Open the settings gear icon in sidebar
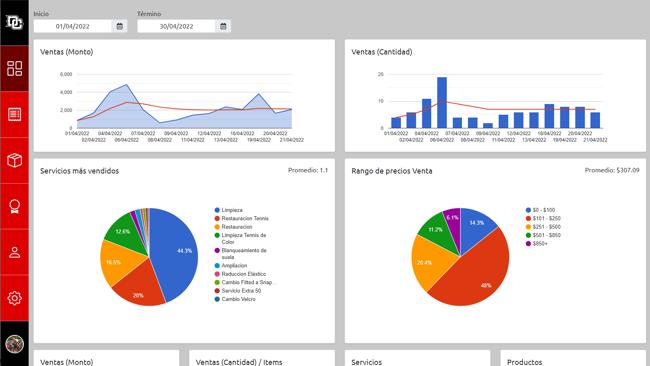 (15, 298)
